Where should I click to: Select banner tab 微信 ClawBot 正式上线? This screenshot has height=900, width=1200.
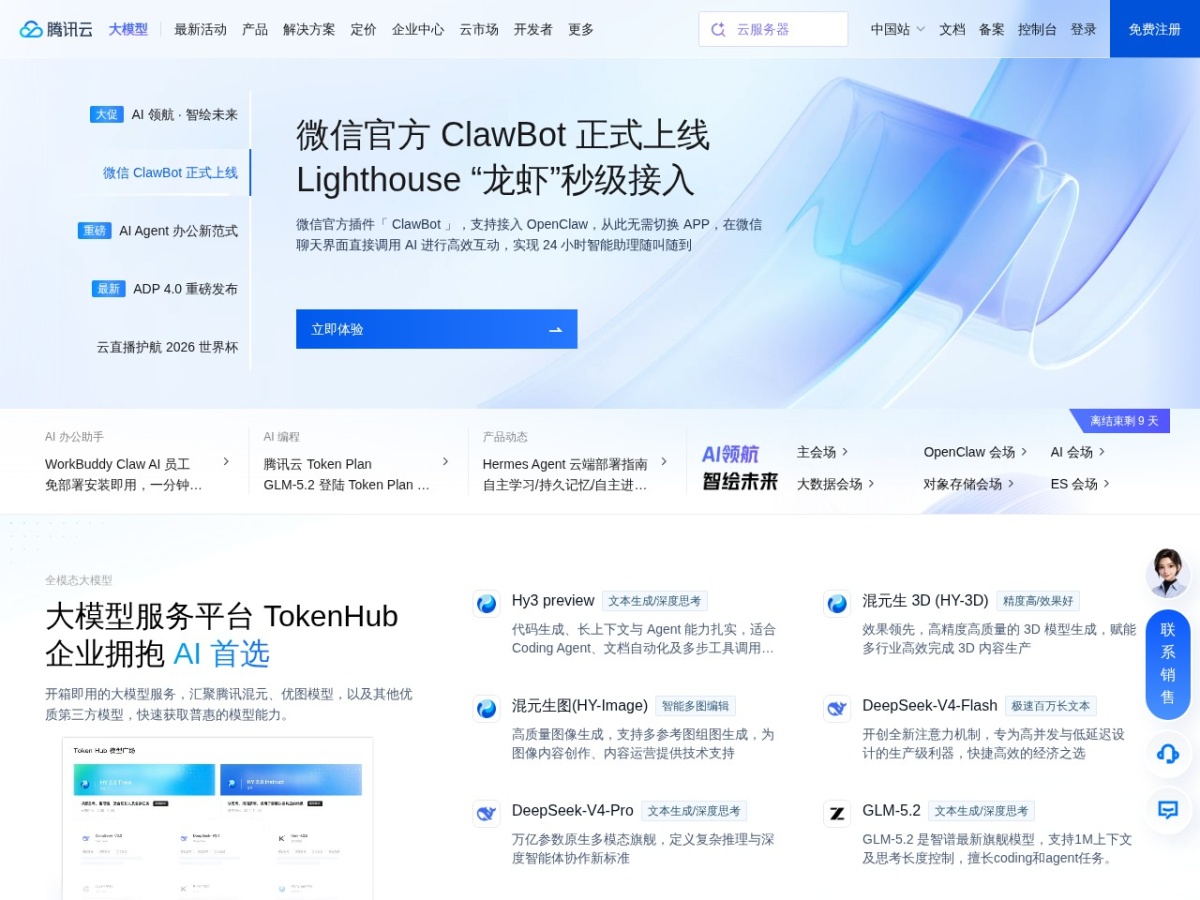point(170,172)
